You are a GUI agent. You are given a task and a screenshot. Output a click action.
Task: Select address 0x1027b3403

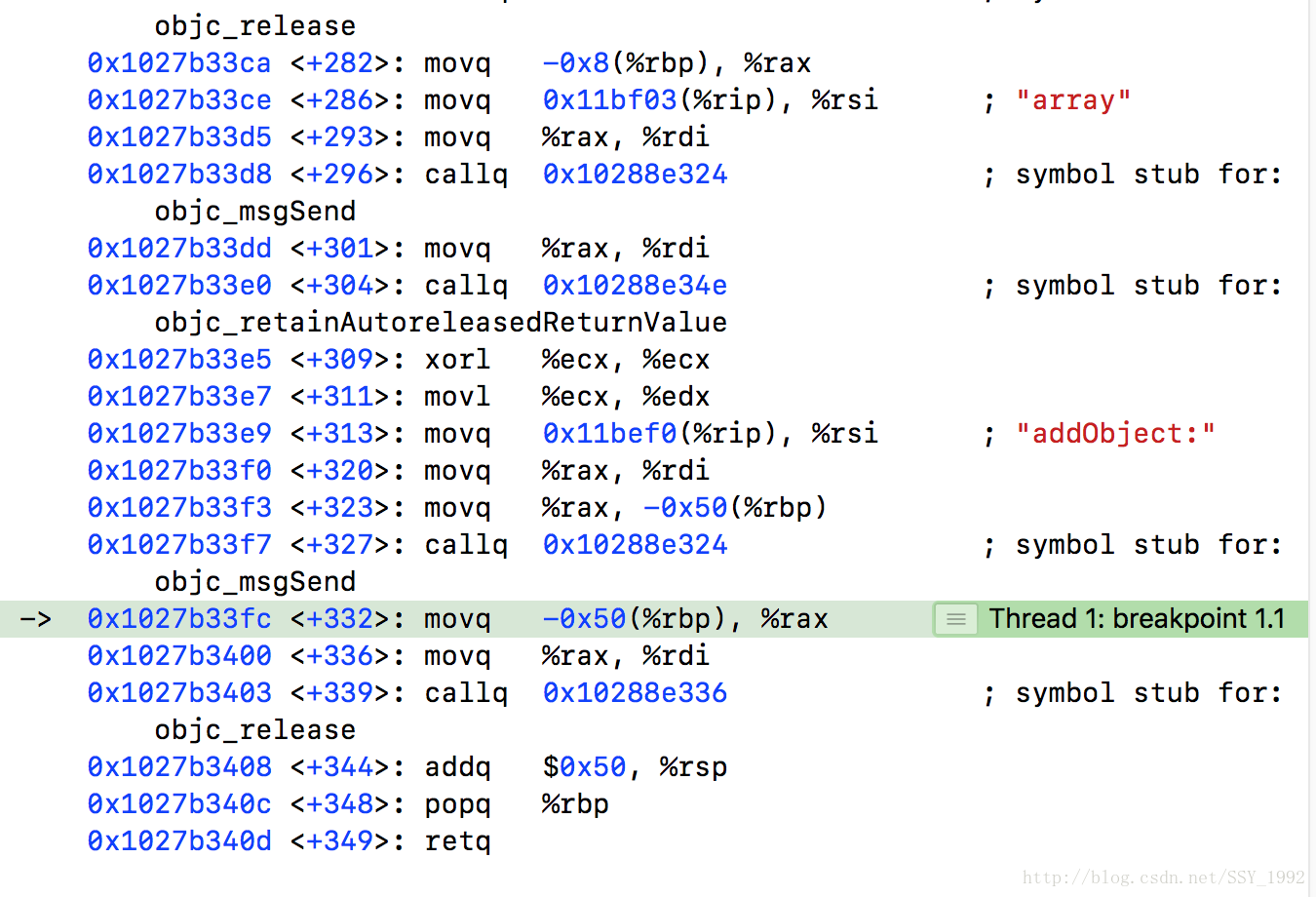click(179, 693)
